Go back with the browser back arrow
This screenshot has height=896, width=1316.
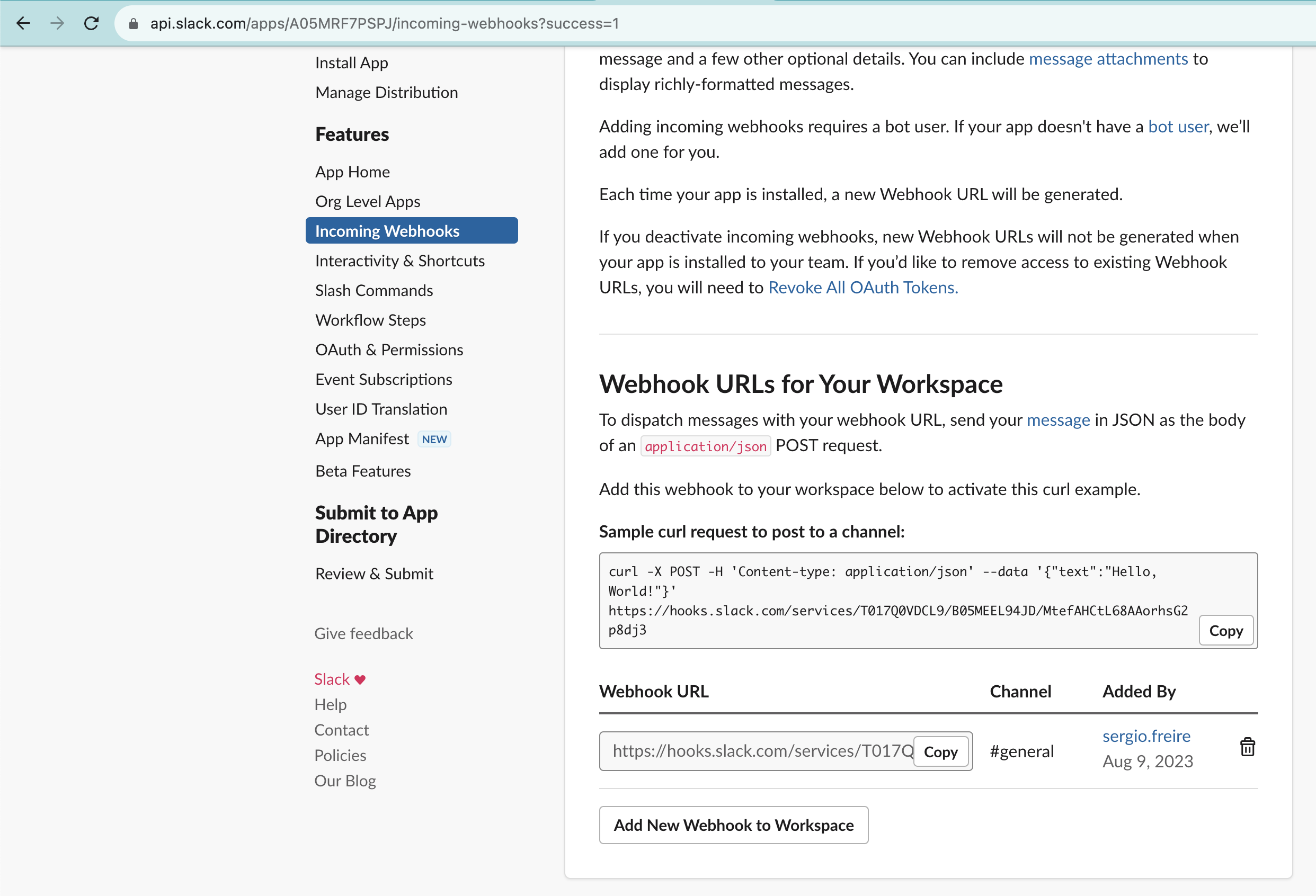[x=23, y=23]
